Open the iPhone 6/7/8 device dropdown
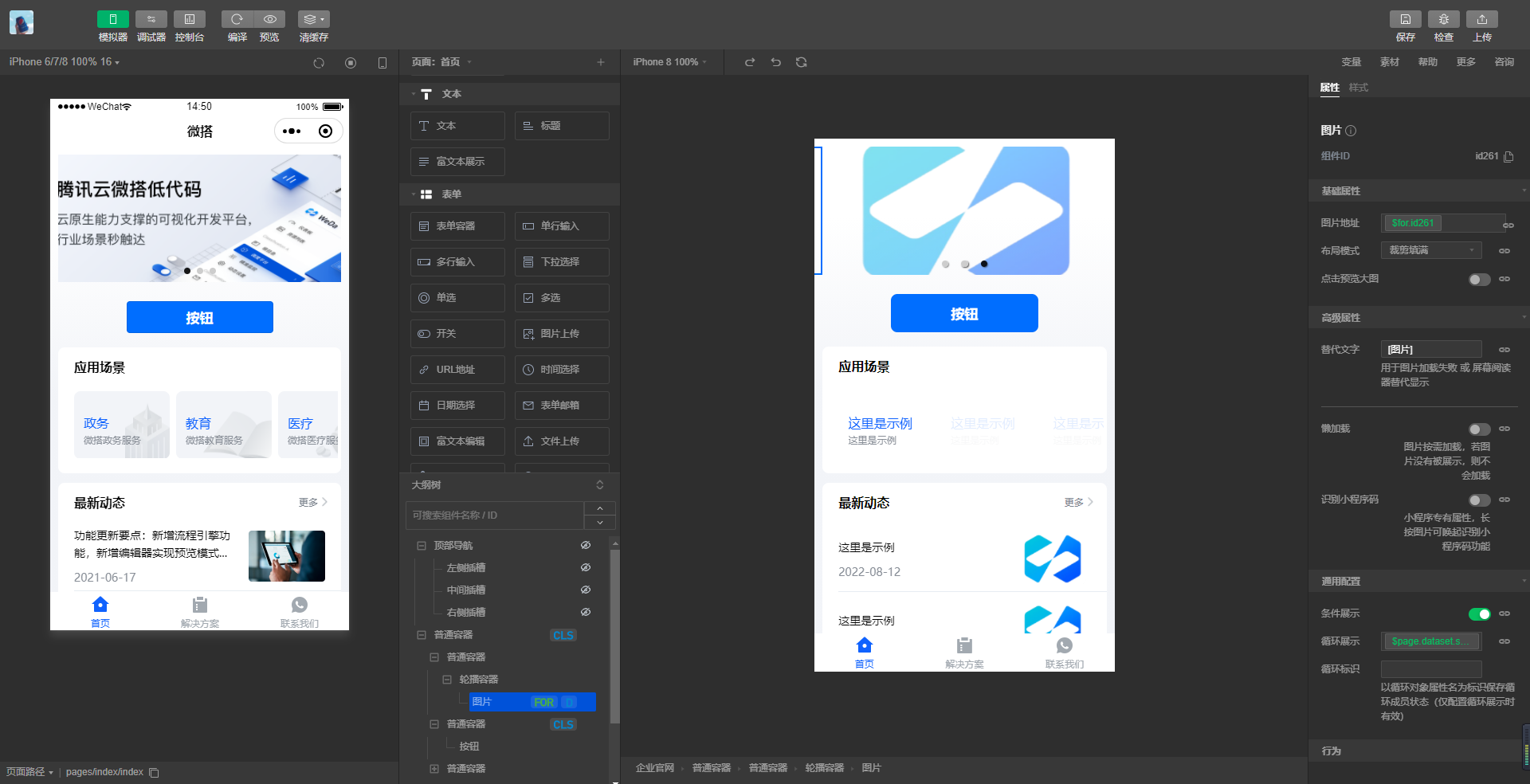The width and height of the screenshot is (1530, 784). coord(65,62)
